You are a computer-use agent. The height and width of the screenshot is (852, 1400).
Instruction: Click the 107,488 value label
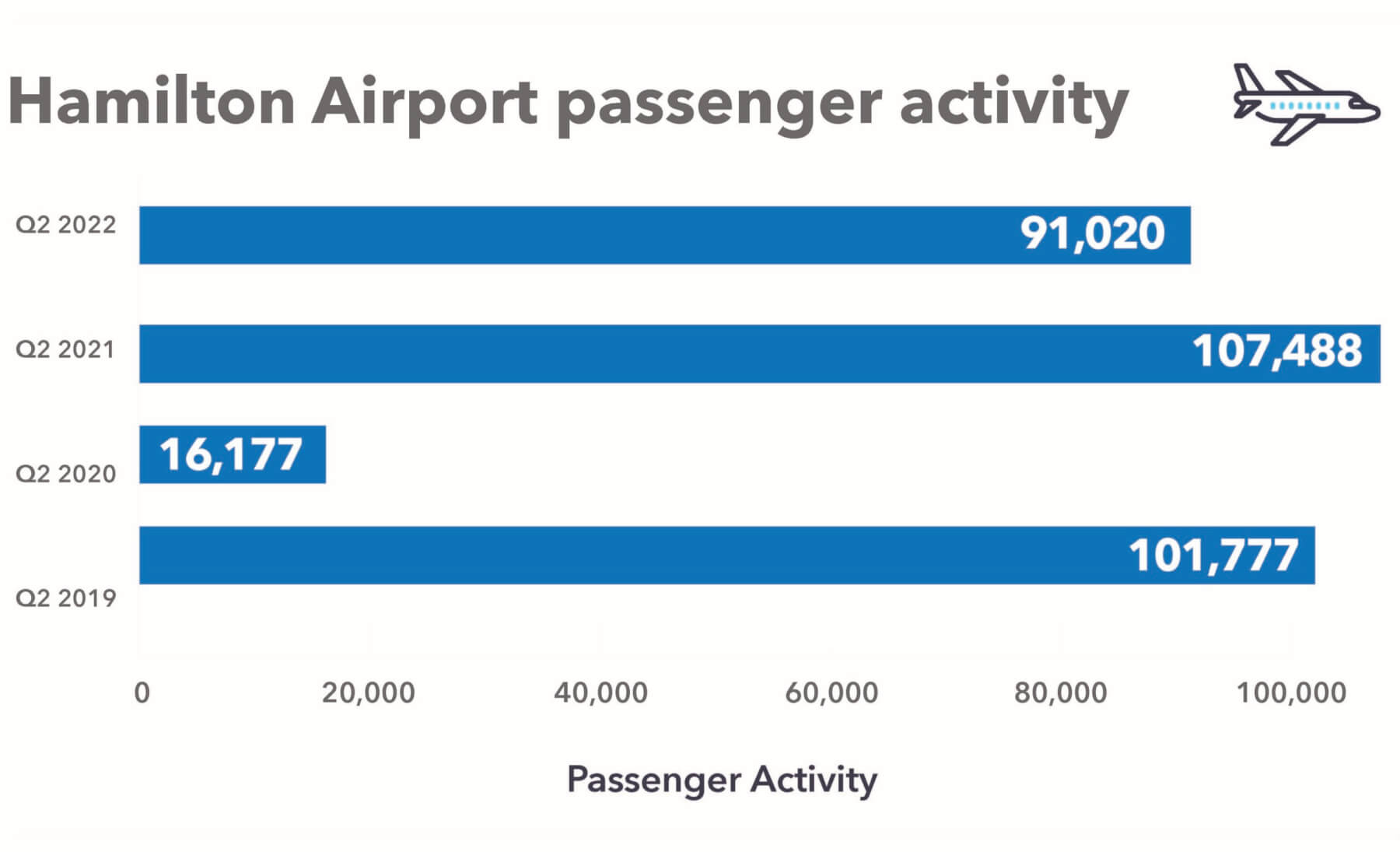1277,351
